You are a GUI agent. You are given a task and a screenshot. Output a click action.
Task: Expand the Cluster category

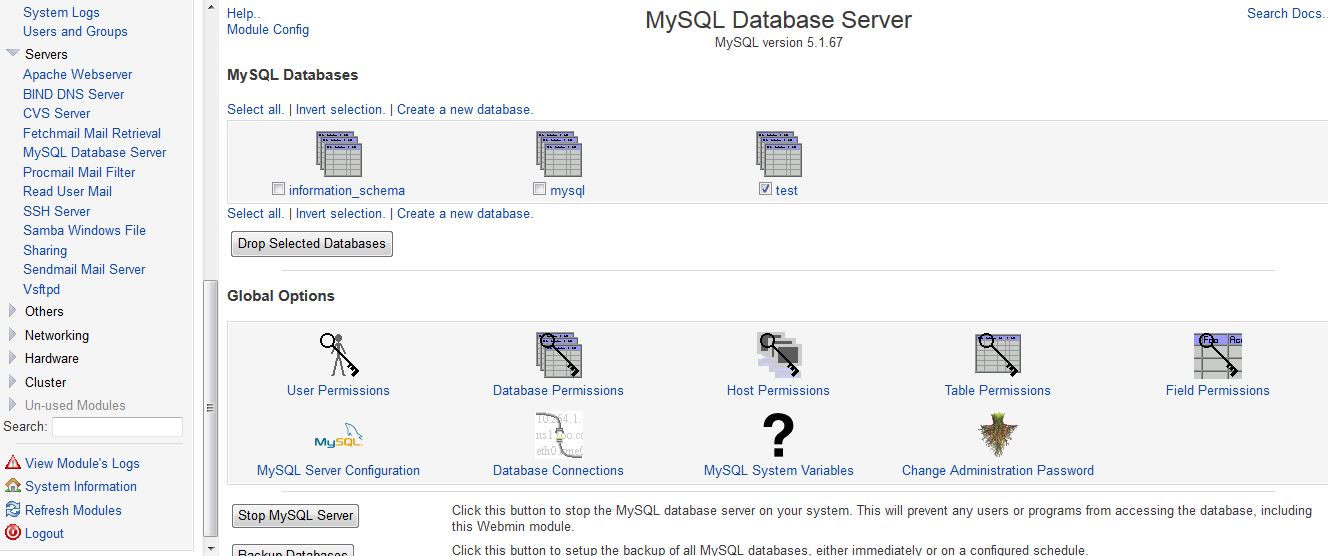(13, 382)
